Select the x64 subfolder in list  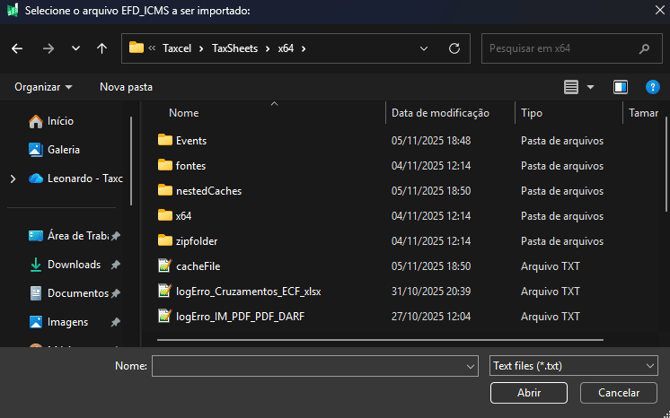pos(174,216)
